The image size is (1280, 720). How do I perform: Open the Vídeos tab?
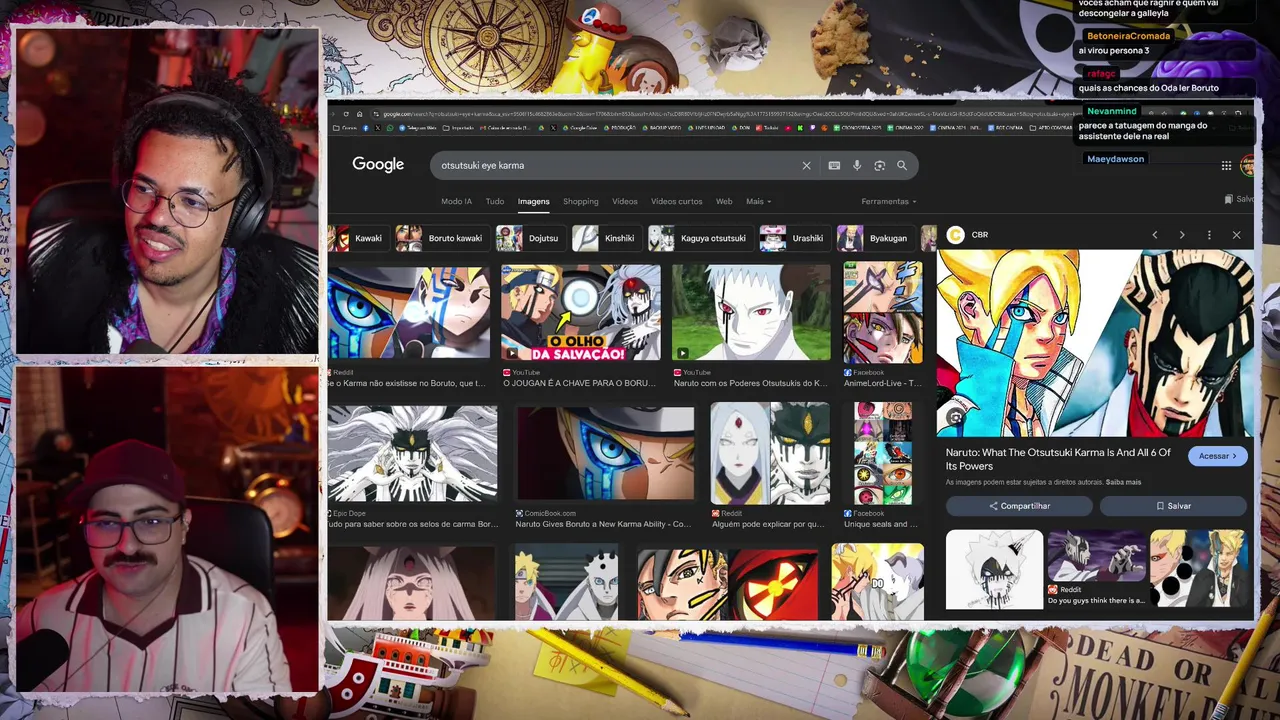point(624,202)
